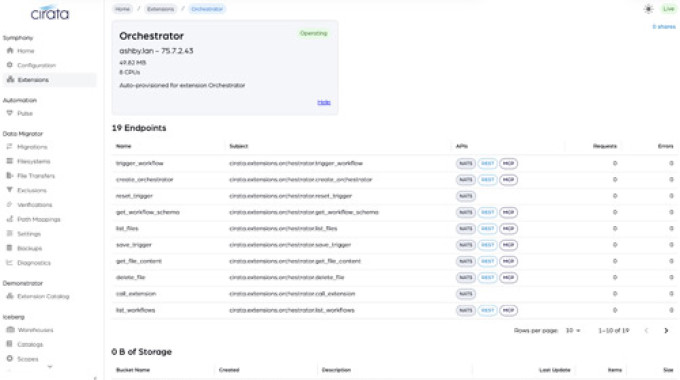Click MCP badge for save_trigger
This screenshot has height=380, width=680.
(508, 245)
